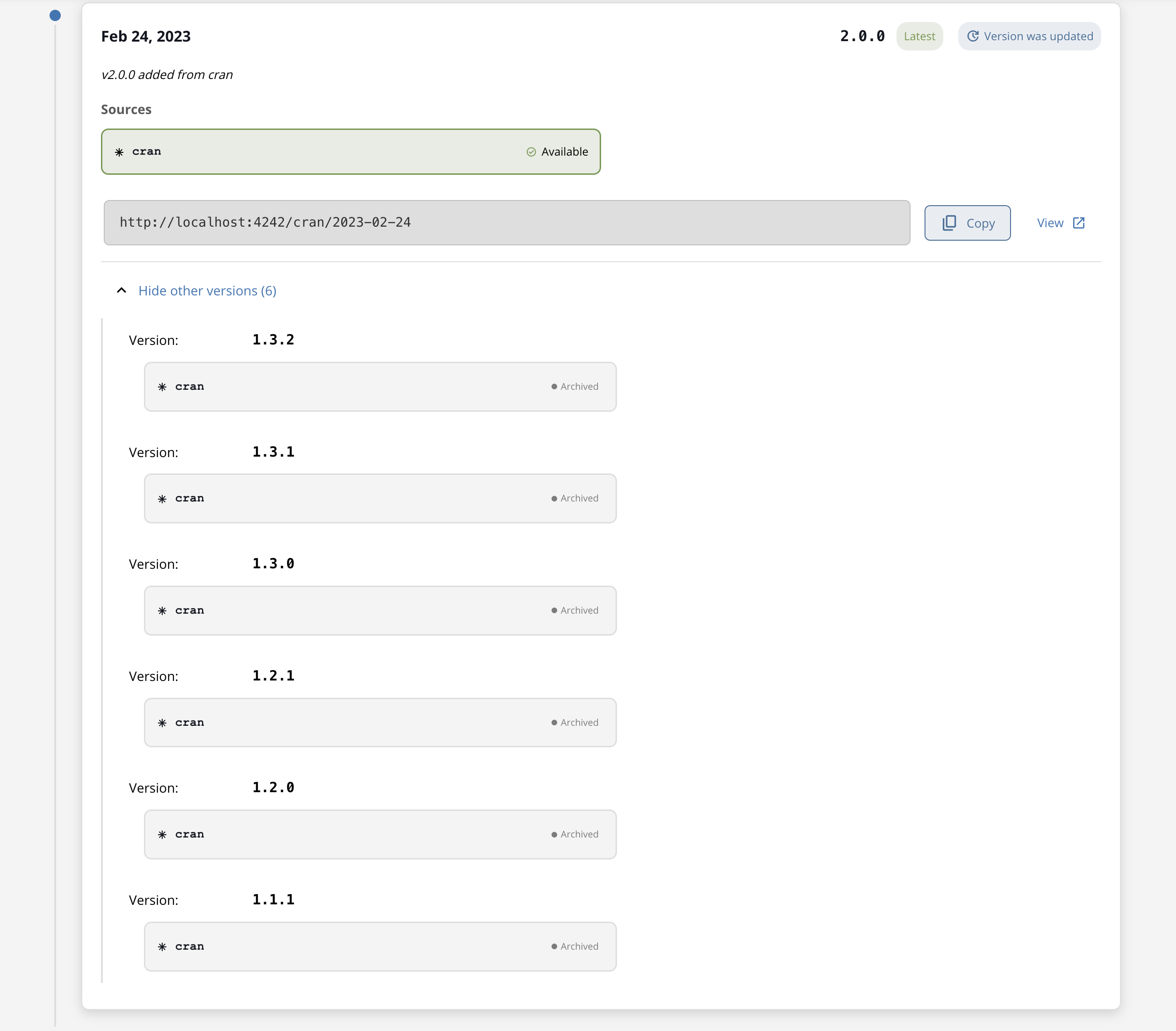Click the Archived status for version 1.1.1
Viewport: 1176px width, 1031px height.
(x=575, y=946)
